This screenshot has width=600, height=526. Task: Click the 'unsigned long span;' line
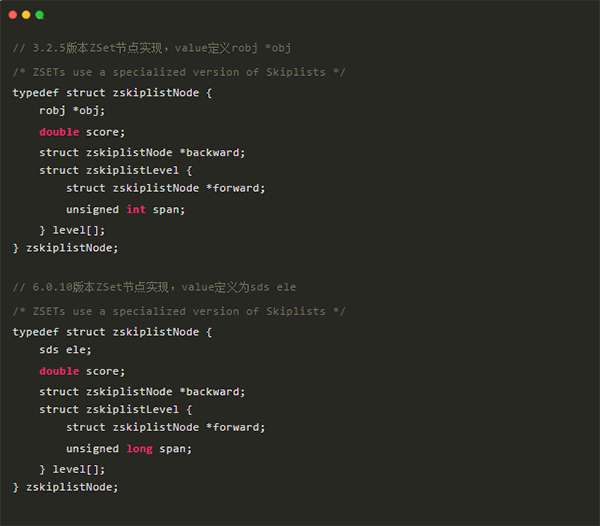tap(129, 448)
